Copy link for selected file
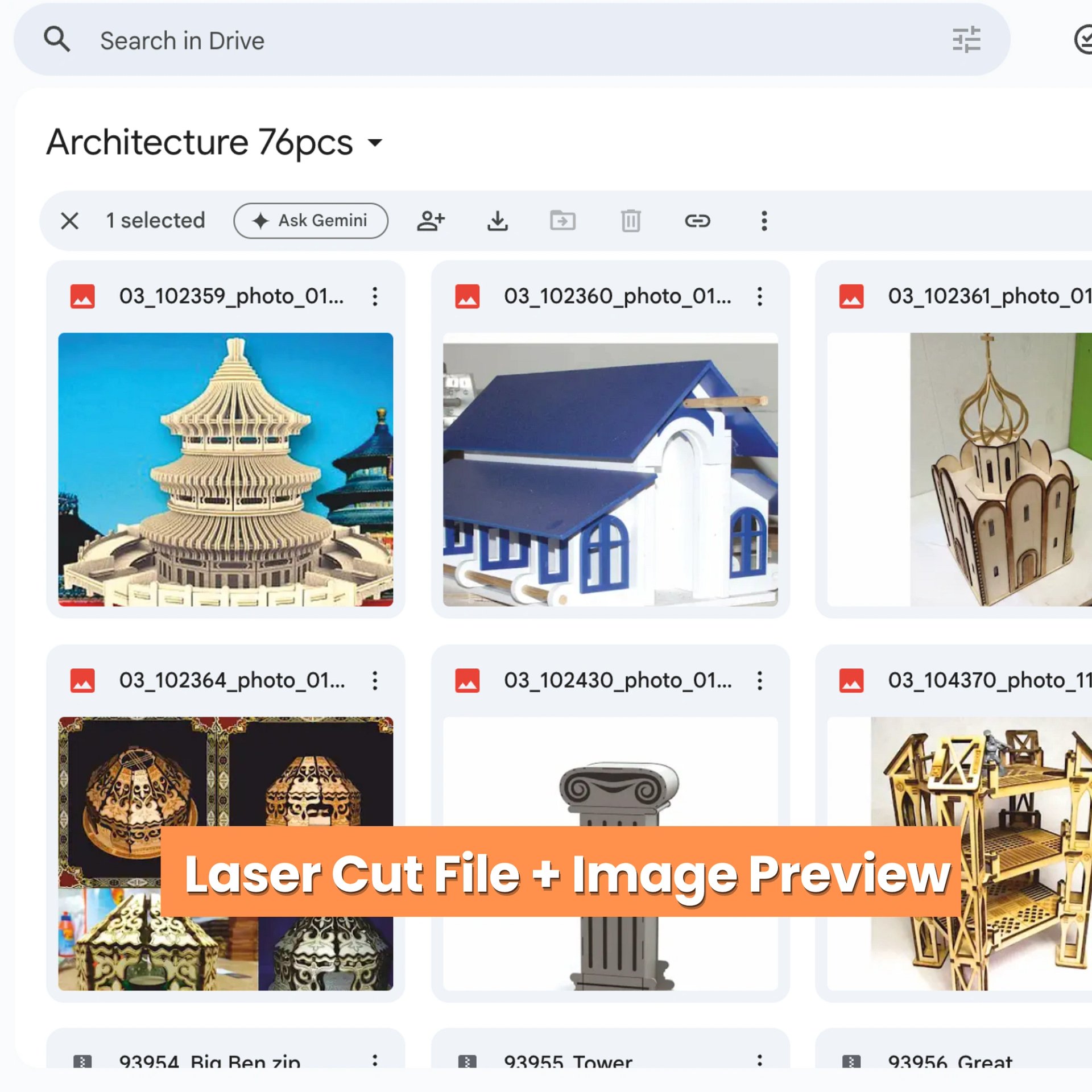 pos(697,221)
